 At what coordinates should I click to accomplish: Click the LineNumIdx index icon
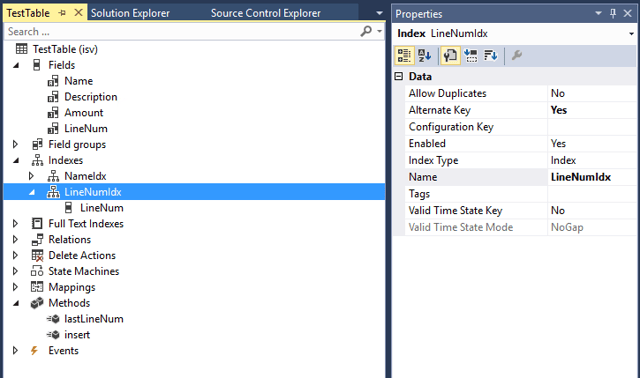point(53,192)
